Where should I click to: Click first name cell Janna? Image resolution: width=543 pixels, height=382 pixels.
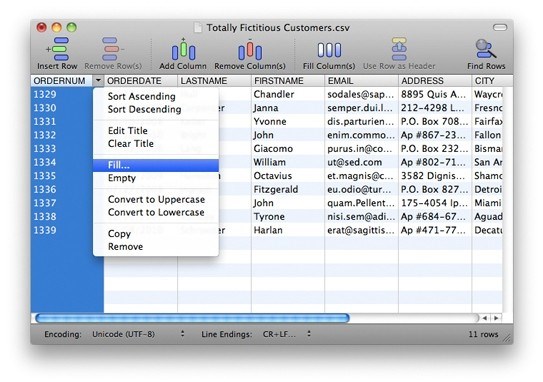tap(288, 108)
